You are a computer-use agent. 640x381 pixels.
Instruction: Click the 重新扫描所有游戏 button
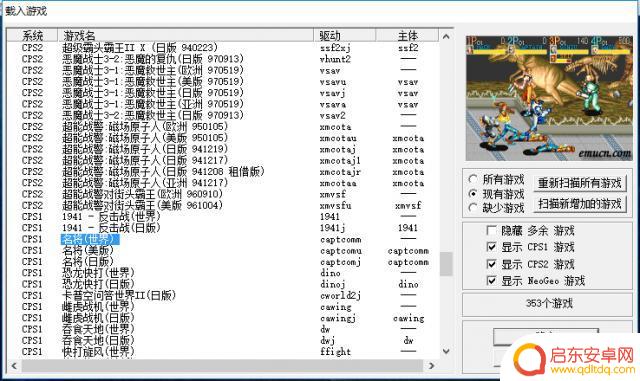click(x=580, y=183)
